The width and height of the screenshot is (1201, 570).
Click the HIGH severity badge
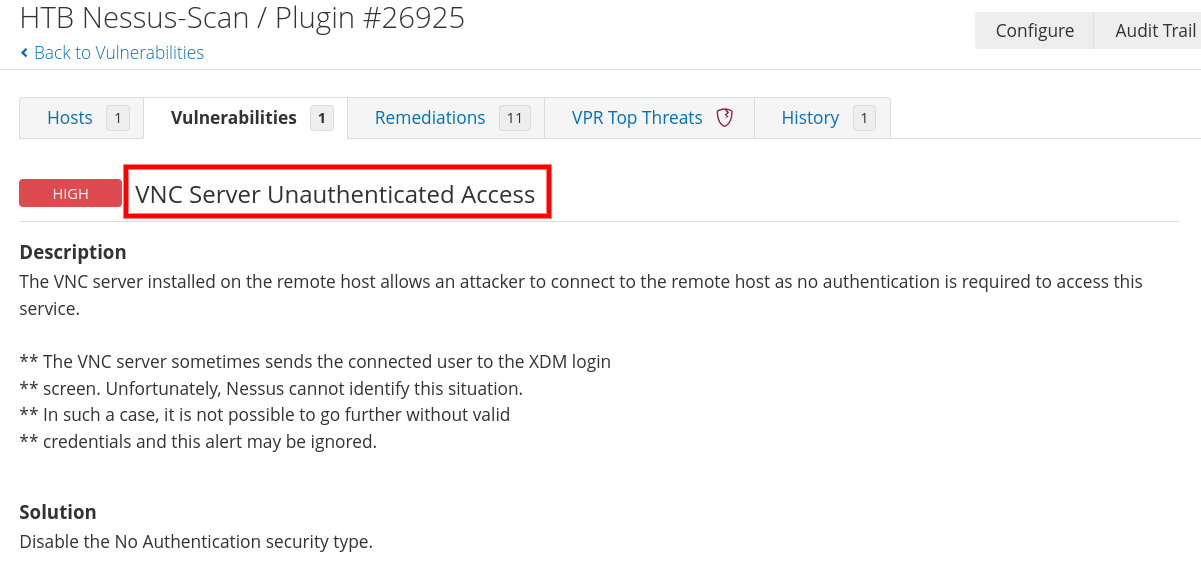click(70, 194)
